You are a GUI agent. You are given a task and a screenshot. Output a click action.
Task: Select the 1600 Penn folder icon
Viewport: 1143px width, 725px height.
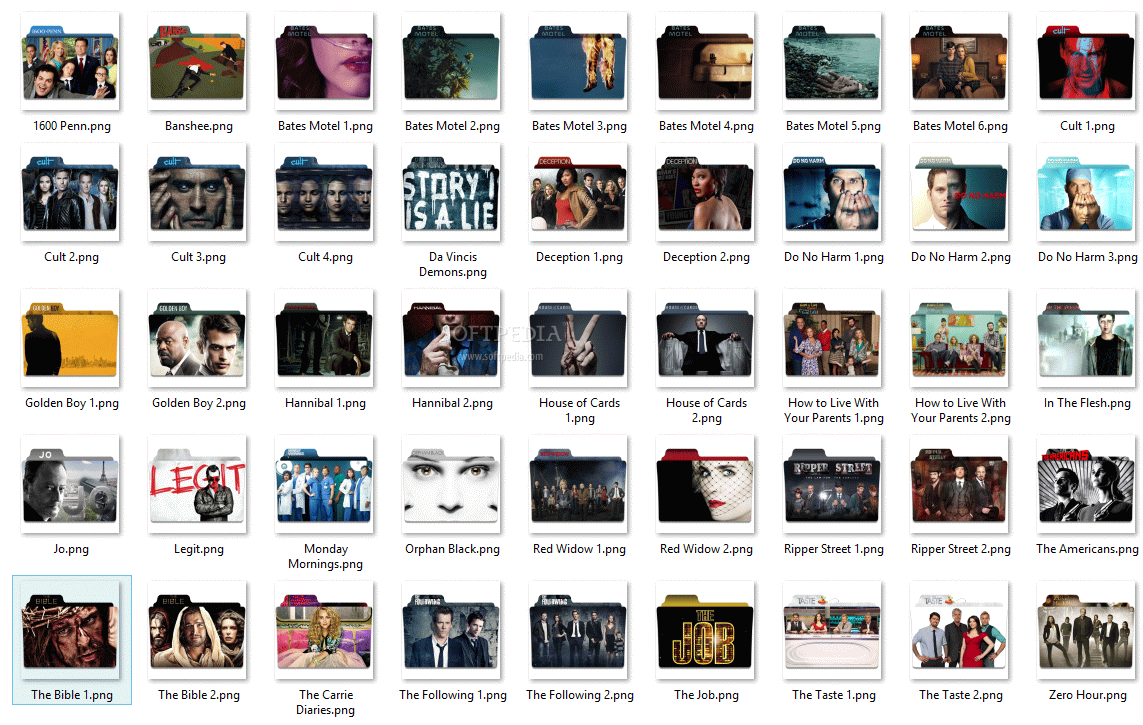tap(71, 61)
